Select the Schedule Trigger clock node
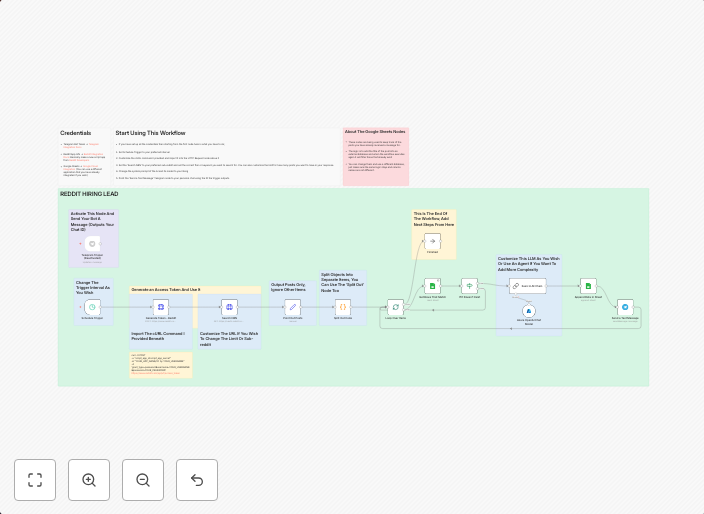The height and width of the screenshot is (514, 704). tap(92, 307)
